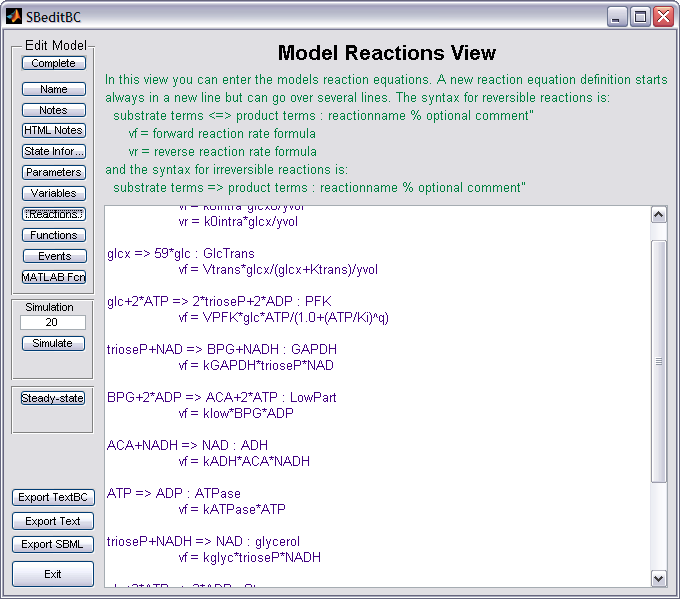Viewport: 680px width, 599px height.
Task: Open the Variables view
Action: [53, 193]
